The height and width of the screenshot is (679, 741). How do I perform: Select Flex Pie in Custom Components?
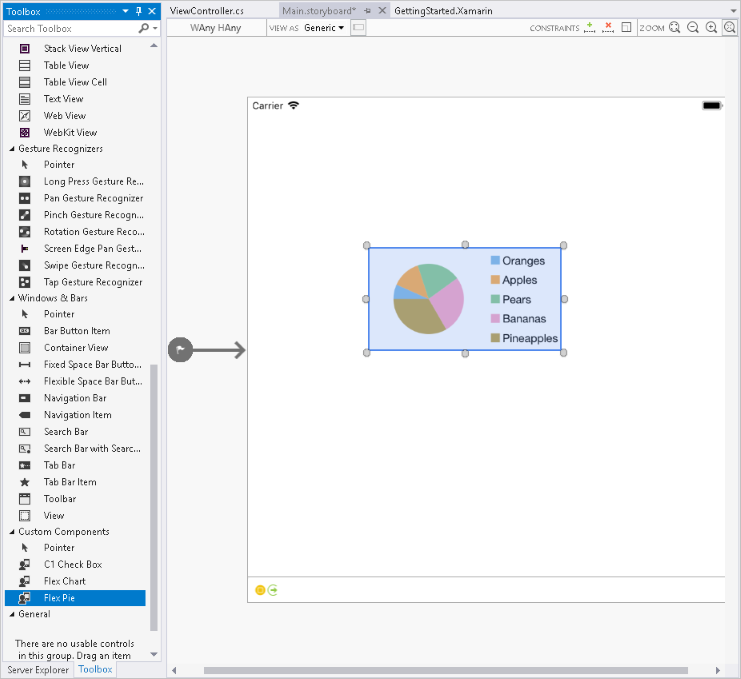pos(59,598)
